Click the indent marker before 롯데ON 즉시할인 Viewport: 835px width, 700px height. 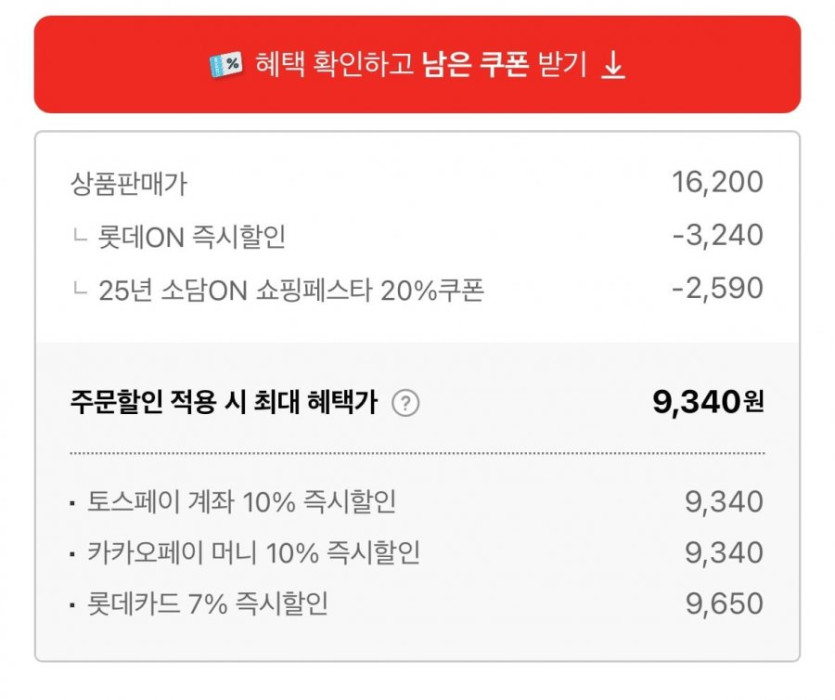click(80, 237)
